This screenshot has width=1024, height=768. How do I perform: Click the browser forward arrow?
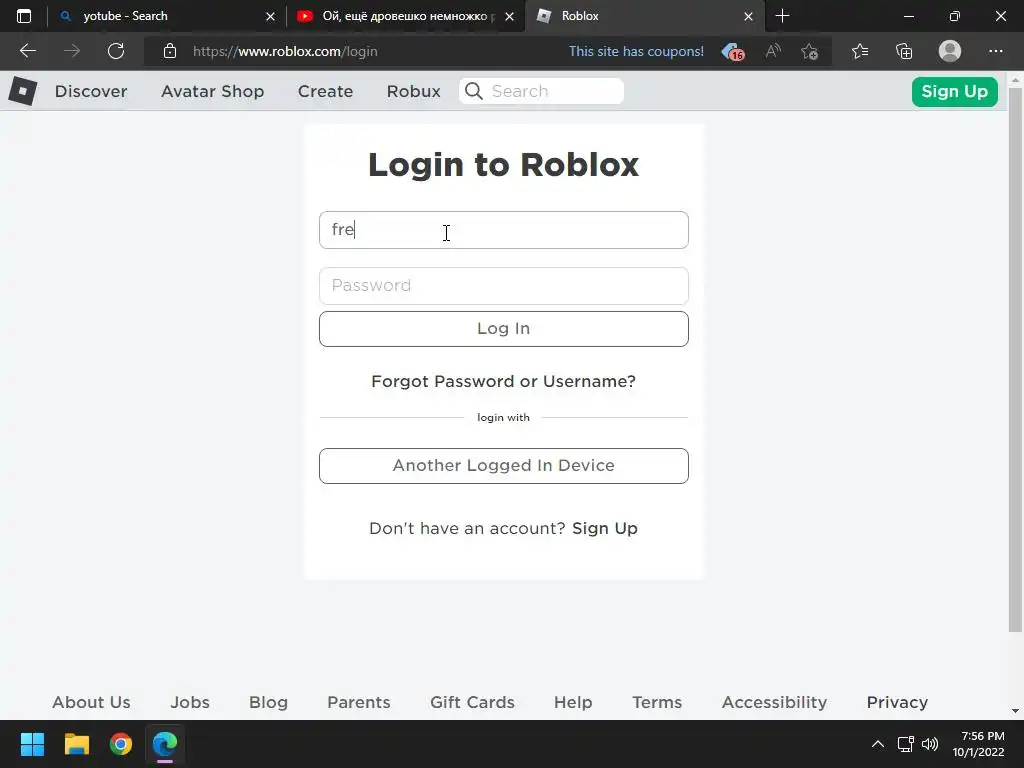tap(72, 51)
